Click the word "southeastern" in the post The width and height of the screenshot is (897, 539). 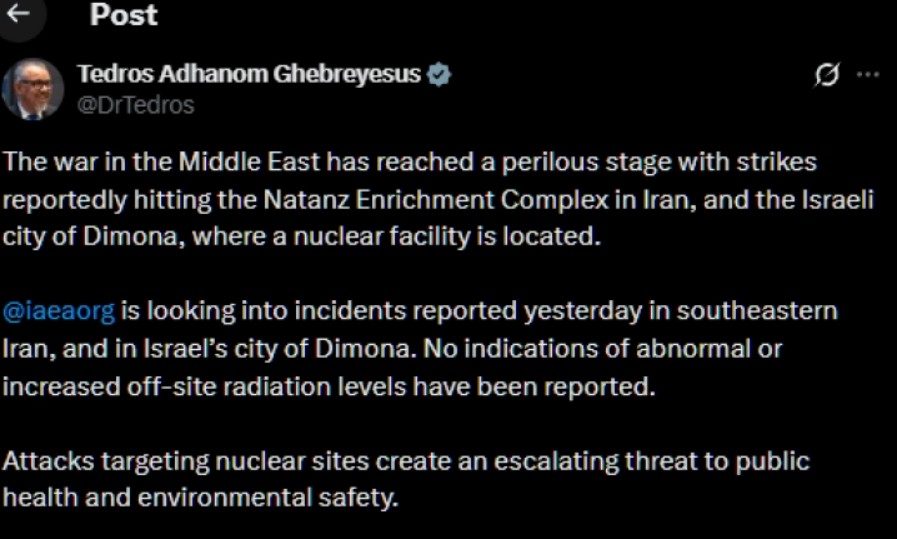(x=757, y=311)
